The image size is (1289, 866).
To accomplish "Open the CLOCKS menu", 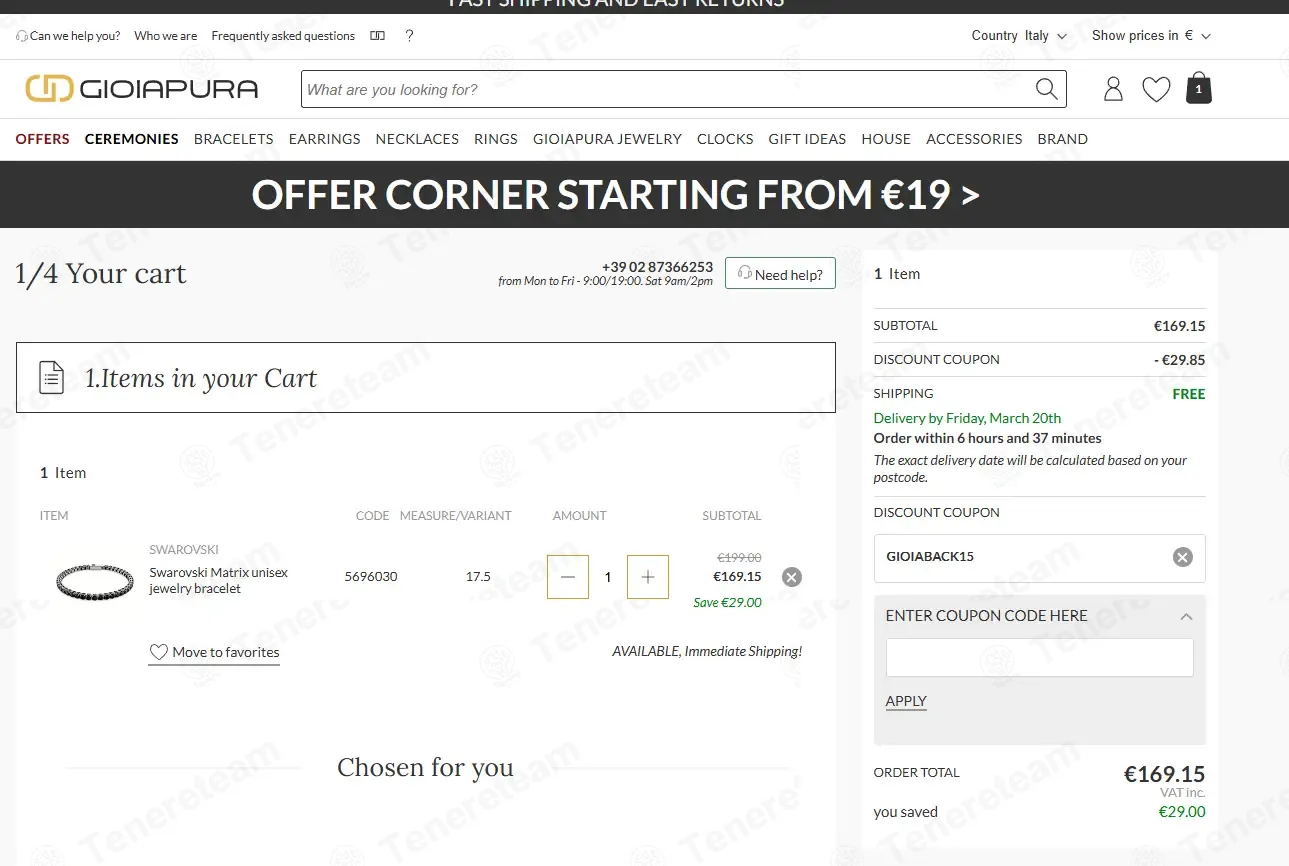I will click(x=725, y=139).
